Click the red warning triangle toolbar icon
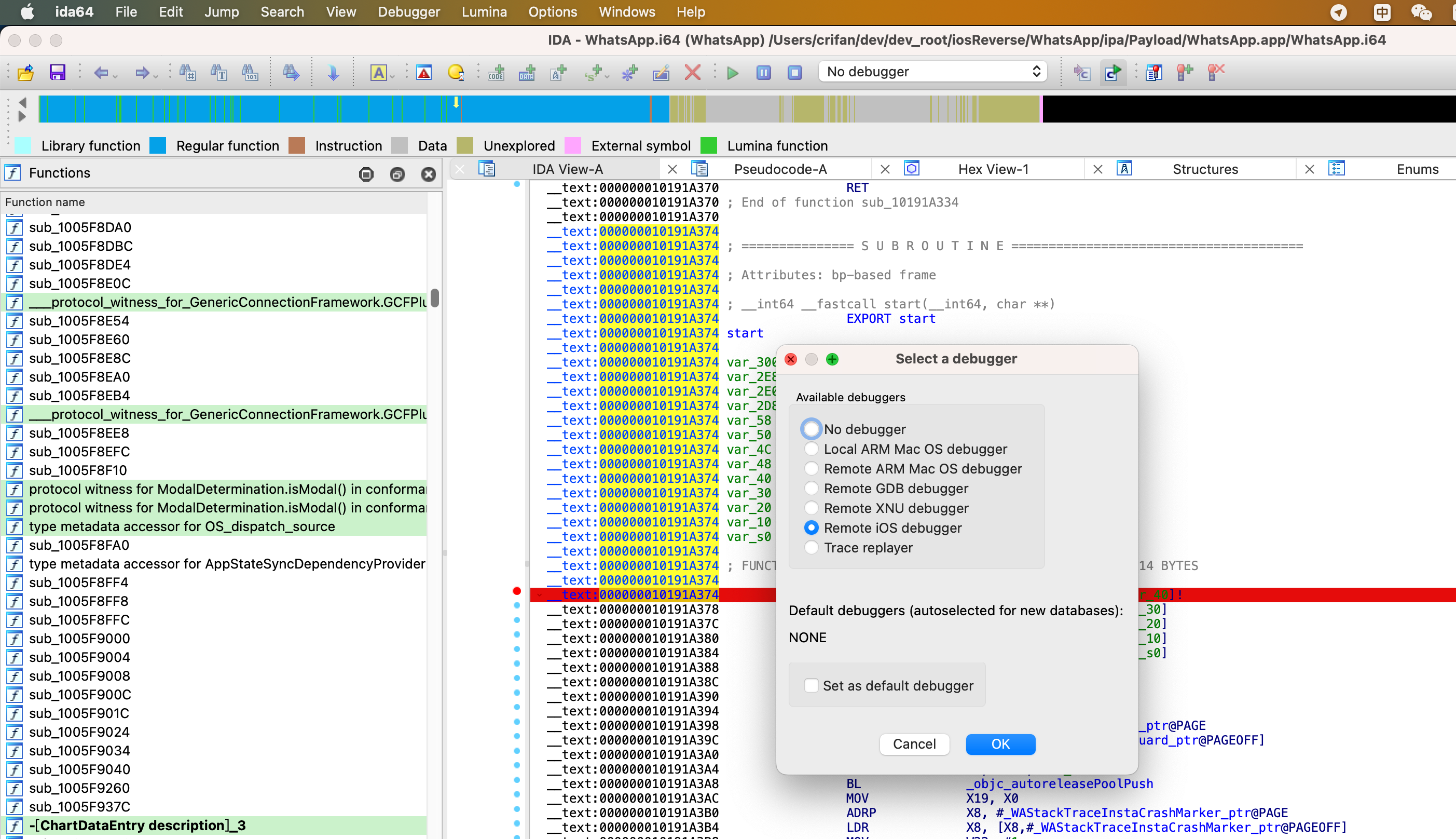 424,73
